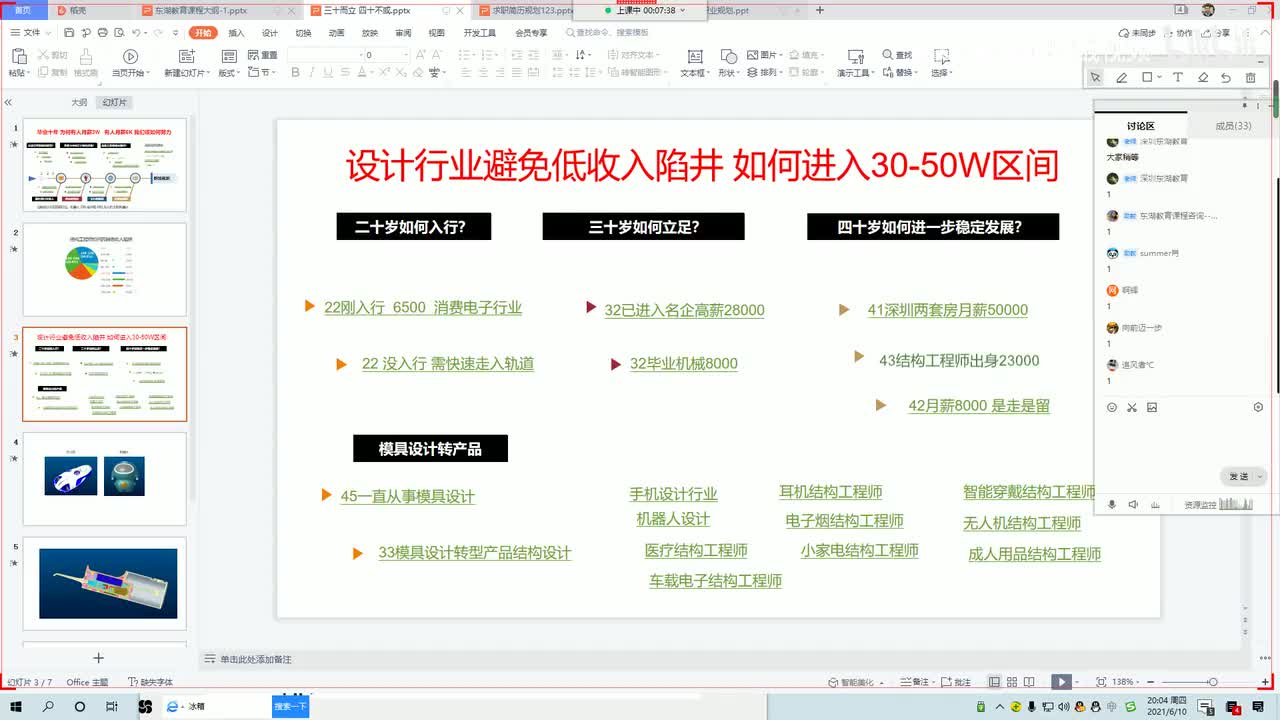1280x720 pixels.
Task: Click link 22刚入行 6500 消费电子行业
Action: (x=423, y=308)
